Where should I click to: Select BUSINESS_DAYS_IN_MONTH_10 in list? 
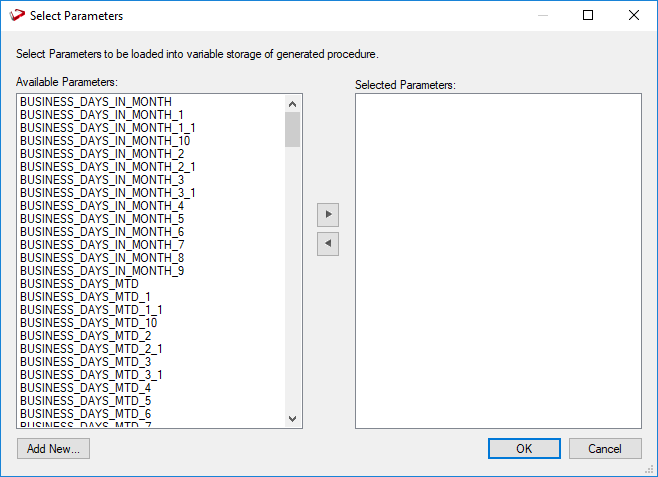tap(105, 141)
